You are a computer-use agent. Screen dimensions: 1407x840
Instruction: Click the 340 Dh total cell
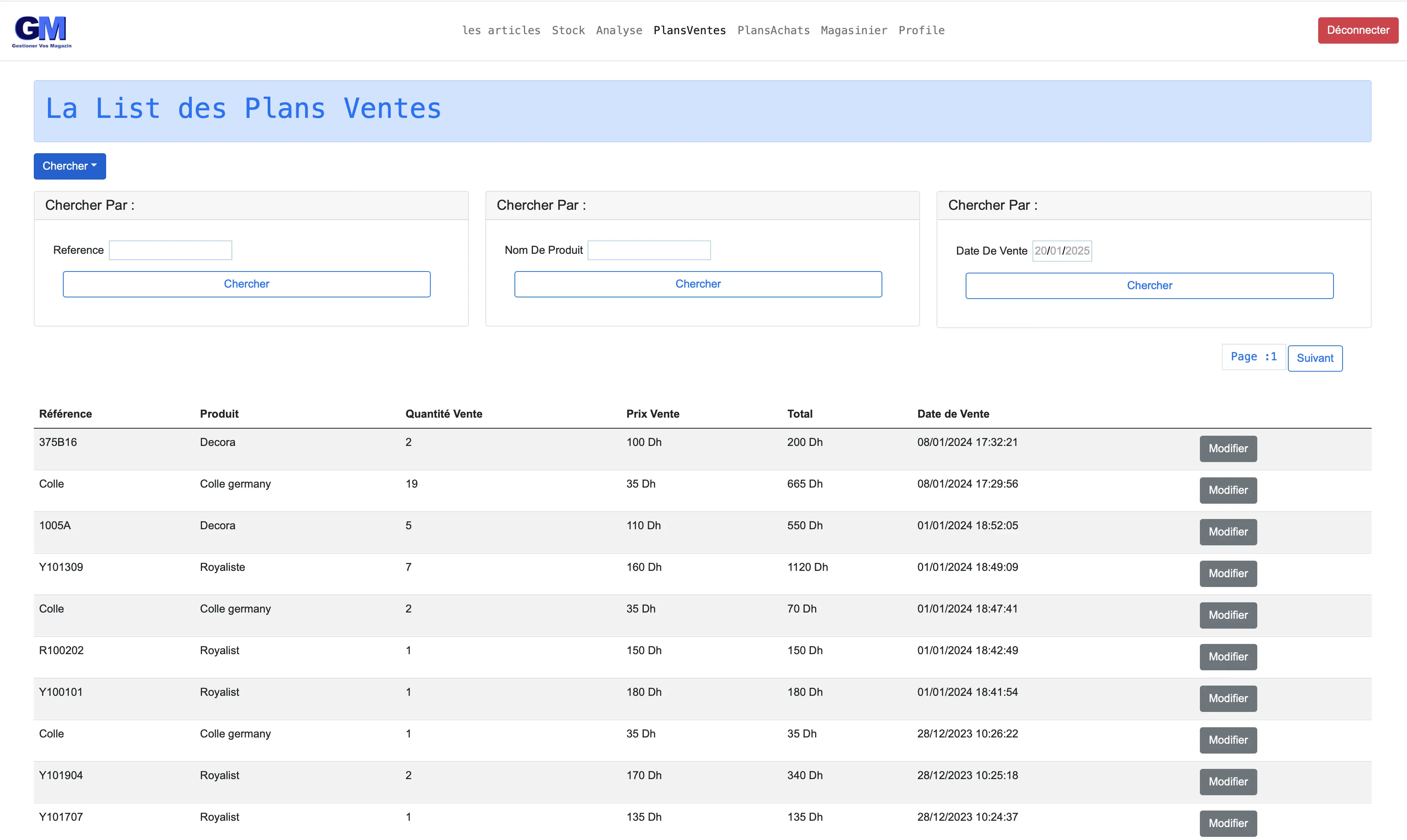point(805,776)
